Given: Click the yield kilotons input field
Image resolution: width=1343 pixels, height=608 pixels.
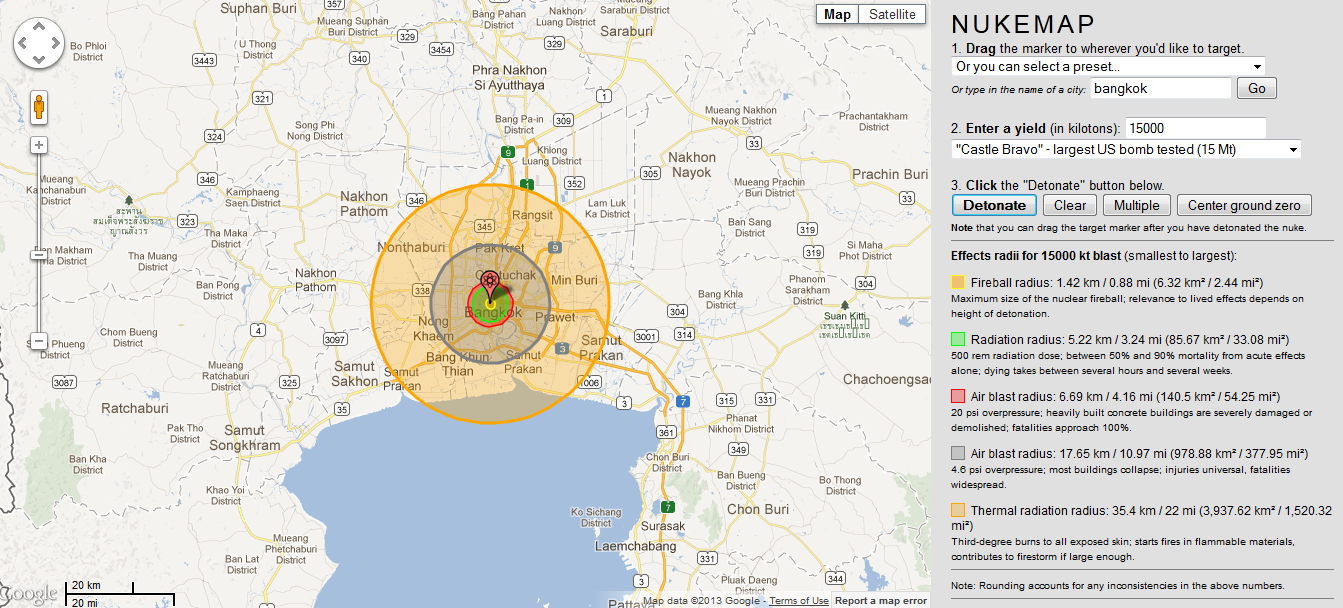Looking at the screenshot, I should (x=1196, y=128).
